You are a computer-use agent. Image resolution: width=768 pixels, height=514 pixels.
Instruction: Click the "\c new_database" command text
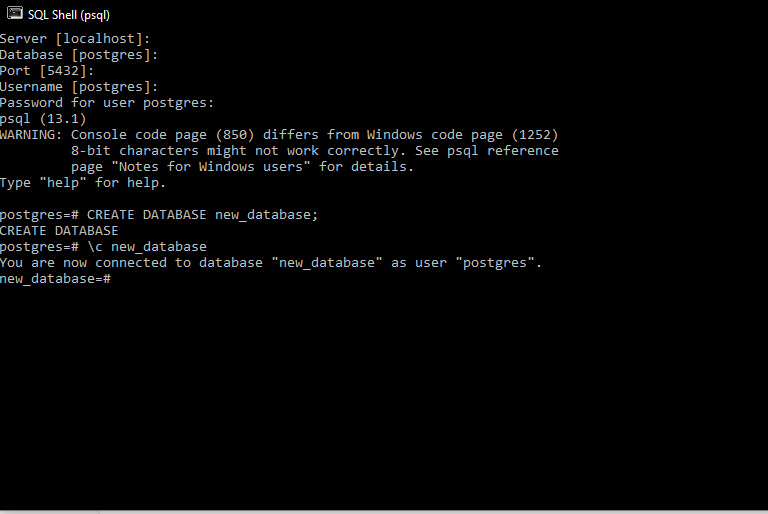click(x=147, y=247)
